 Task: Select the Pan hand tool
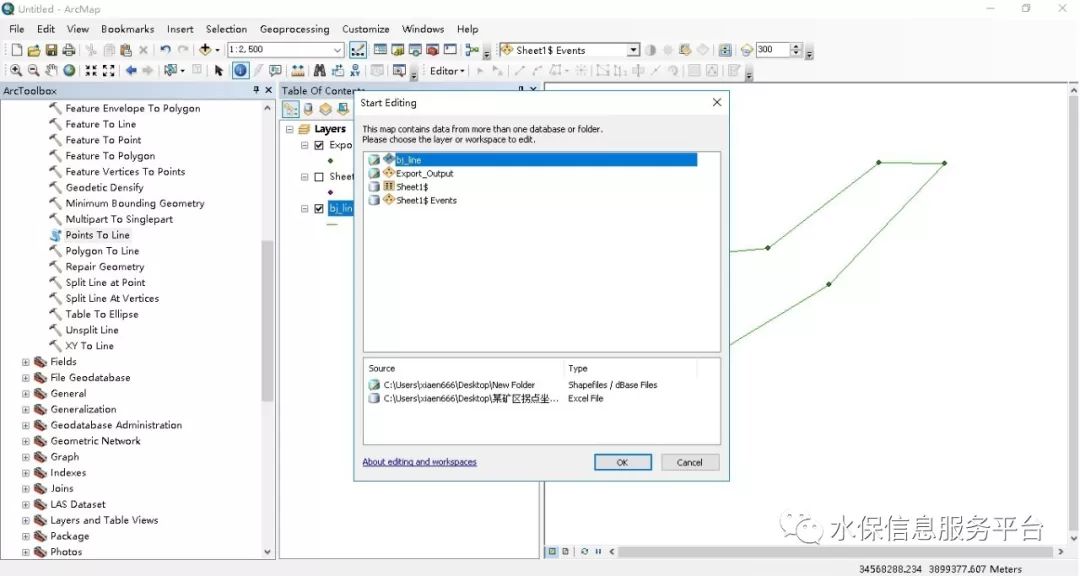(x=51, y=70)
